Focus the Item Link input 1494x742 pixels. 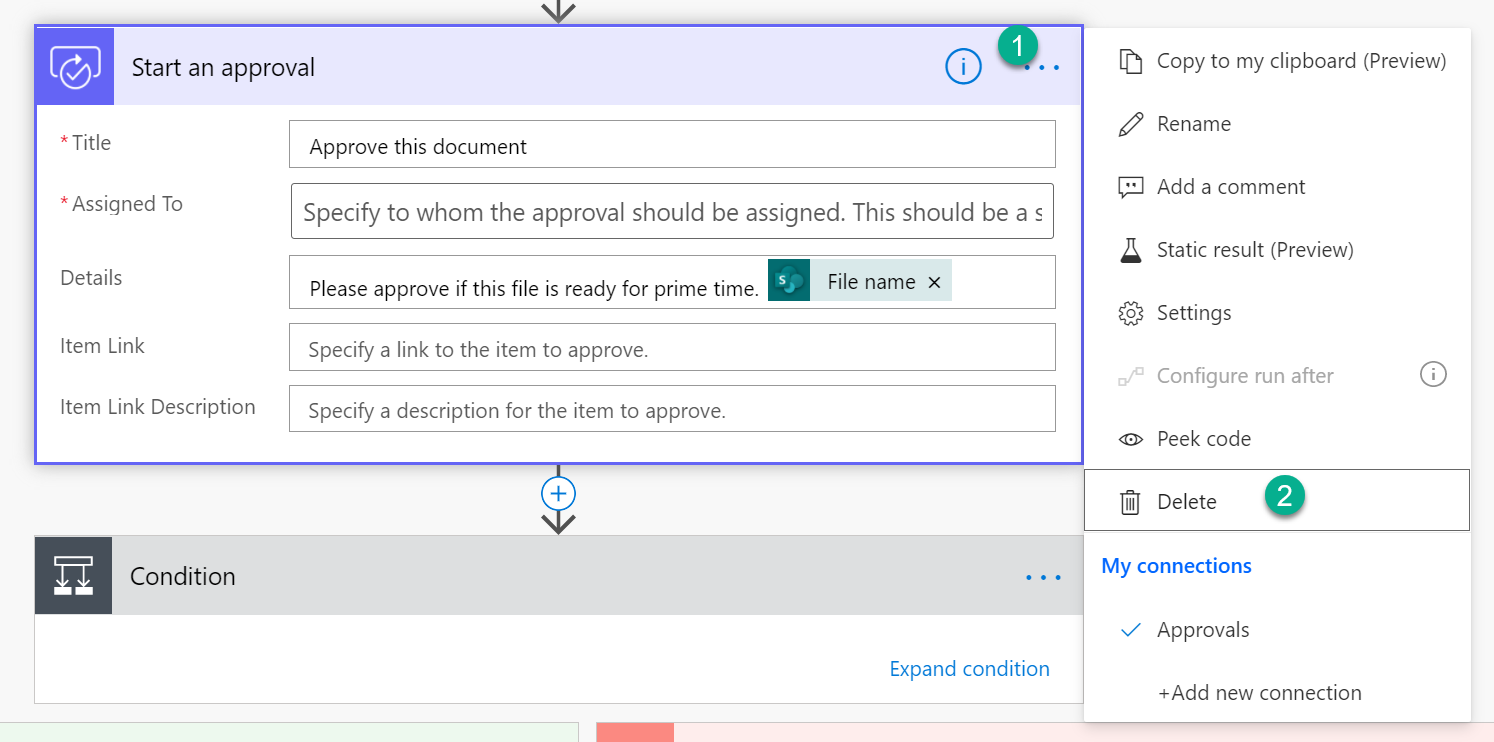tap(672, 347)
